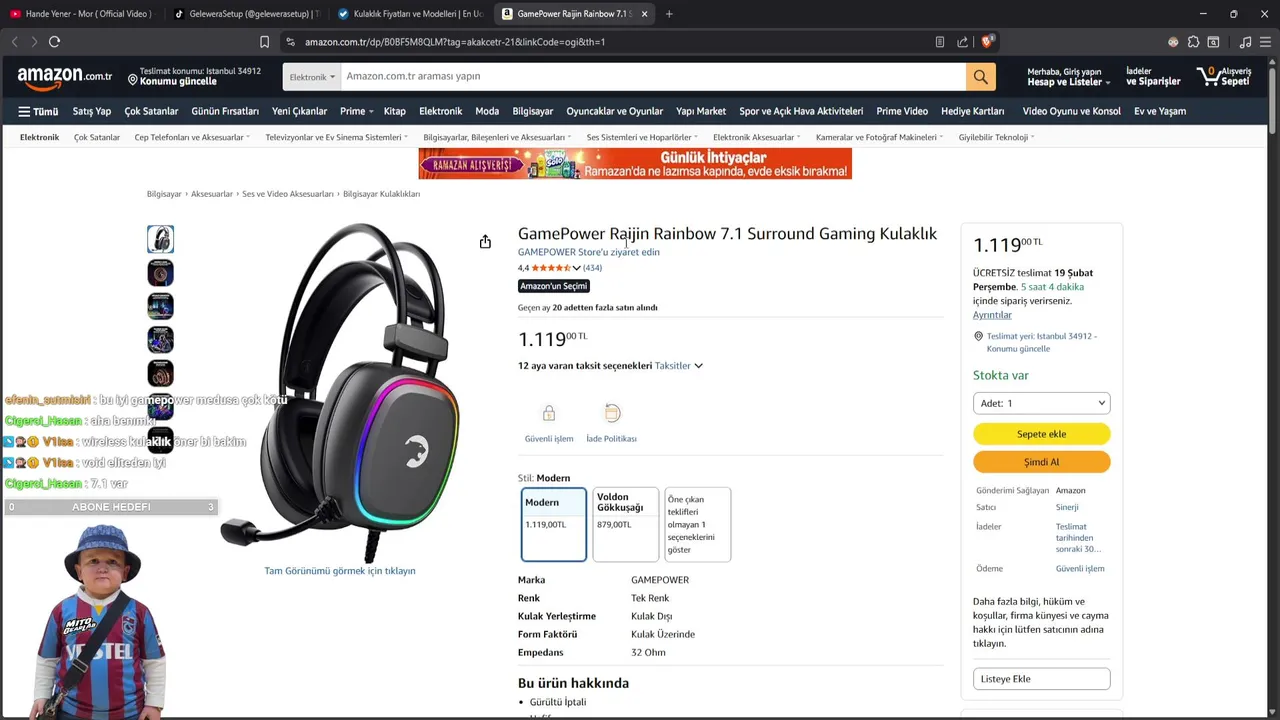Viewport: 1280px width, 720px height.
Task: Select the Modern style option
Action: pyautogui.click(x=554, y=524)
